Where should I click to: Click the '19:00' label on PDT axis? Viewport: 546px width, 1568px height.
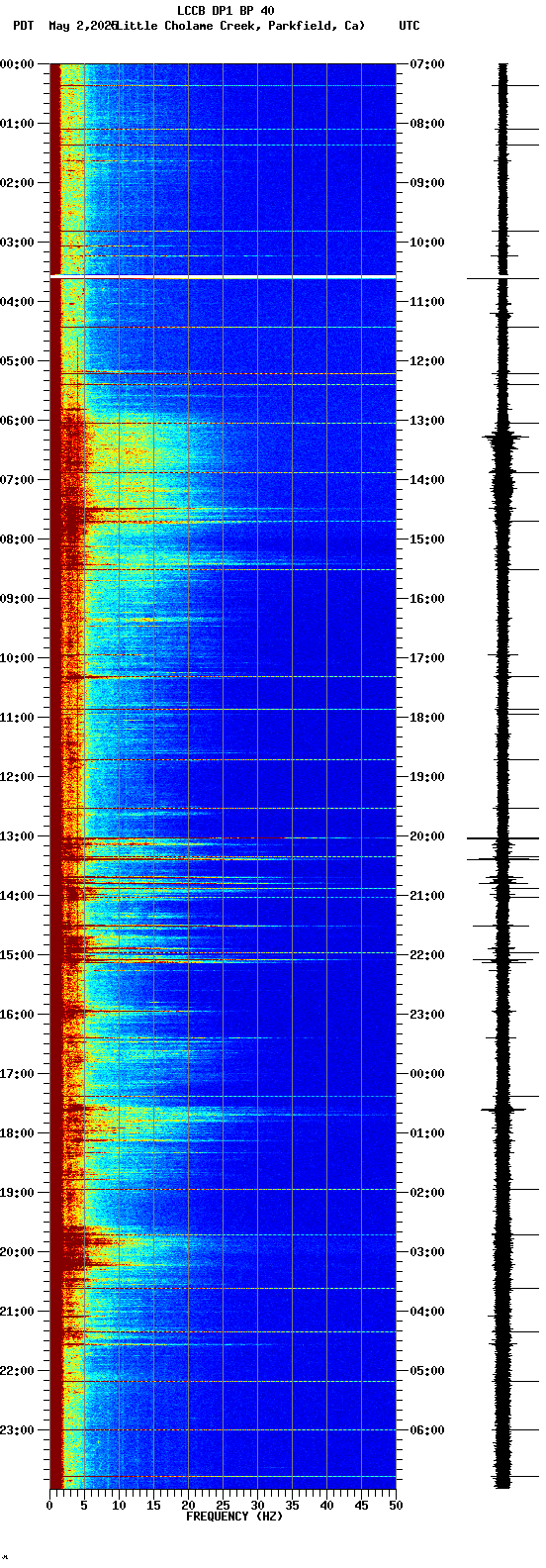coord(17,1193)
